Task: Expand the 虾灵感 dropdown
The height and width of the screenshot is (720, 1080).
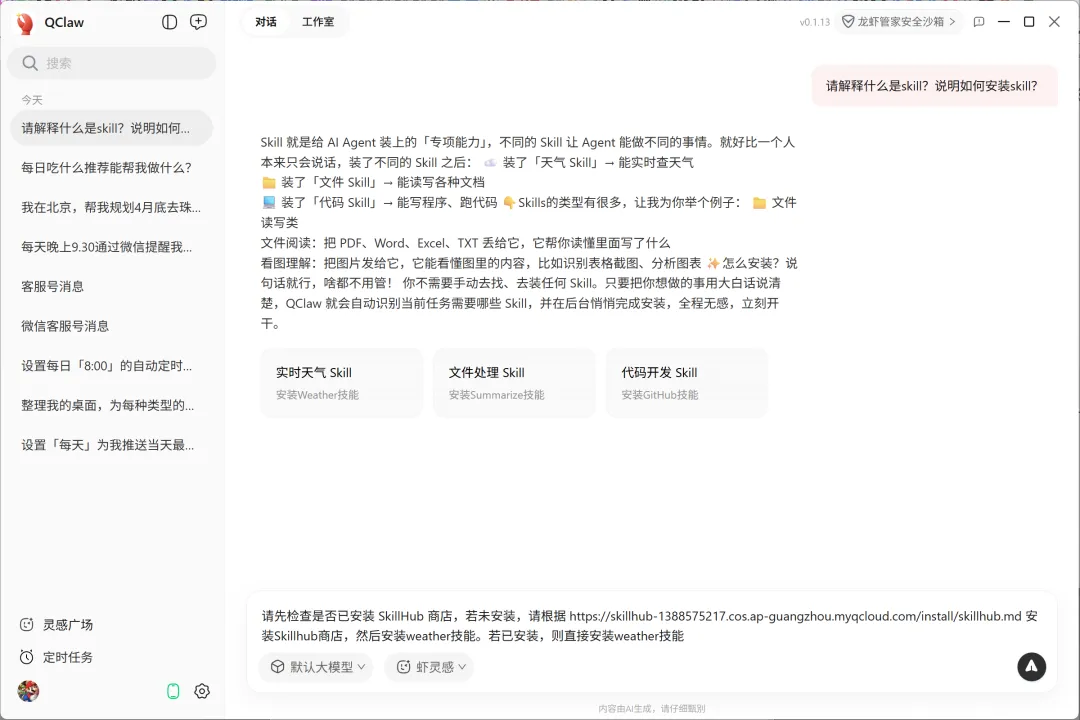Action: [x=430, y=667]
